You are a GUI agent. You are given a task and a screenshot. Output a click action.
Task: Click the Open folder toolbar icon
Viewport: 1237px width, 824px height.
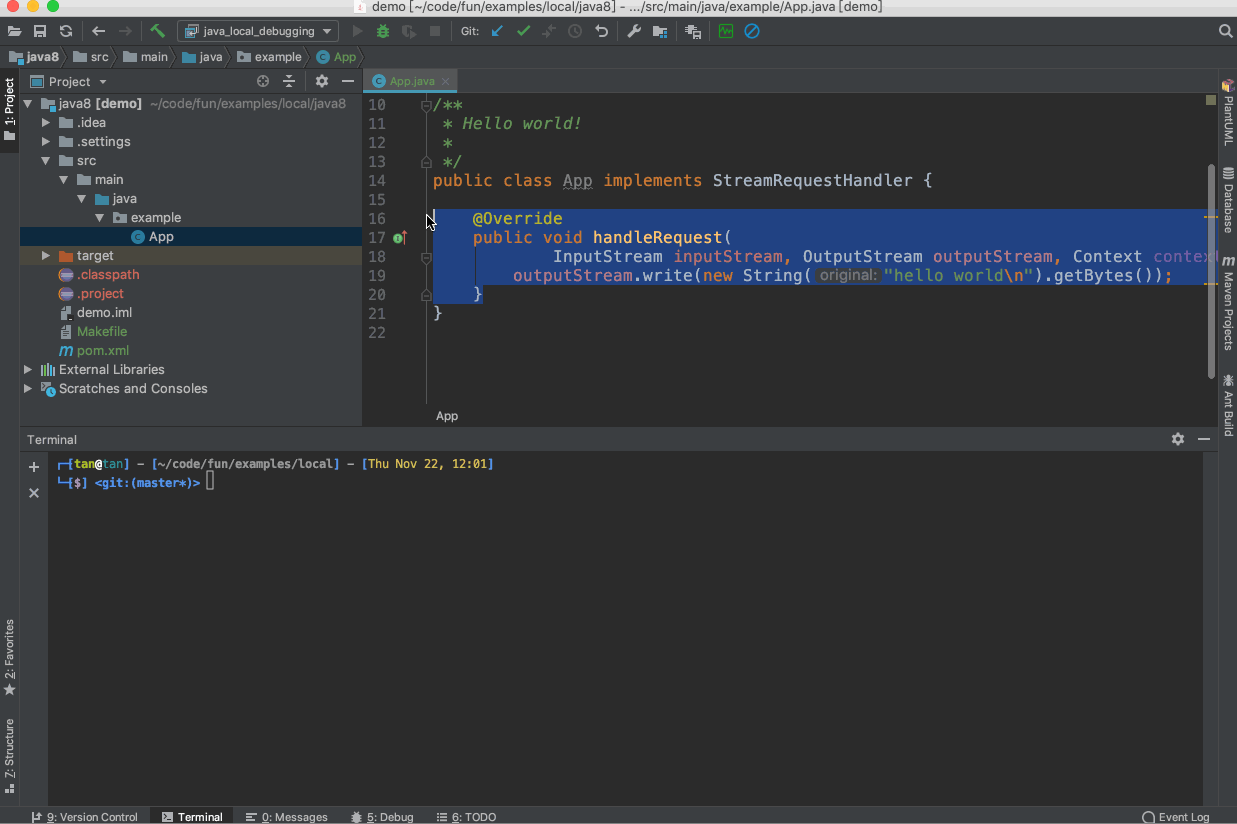point(14,31)
